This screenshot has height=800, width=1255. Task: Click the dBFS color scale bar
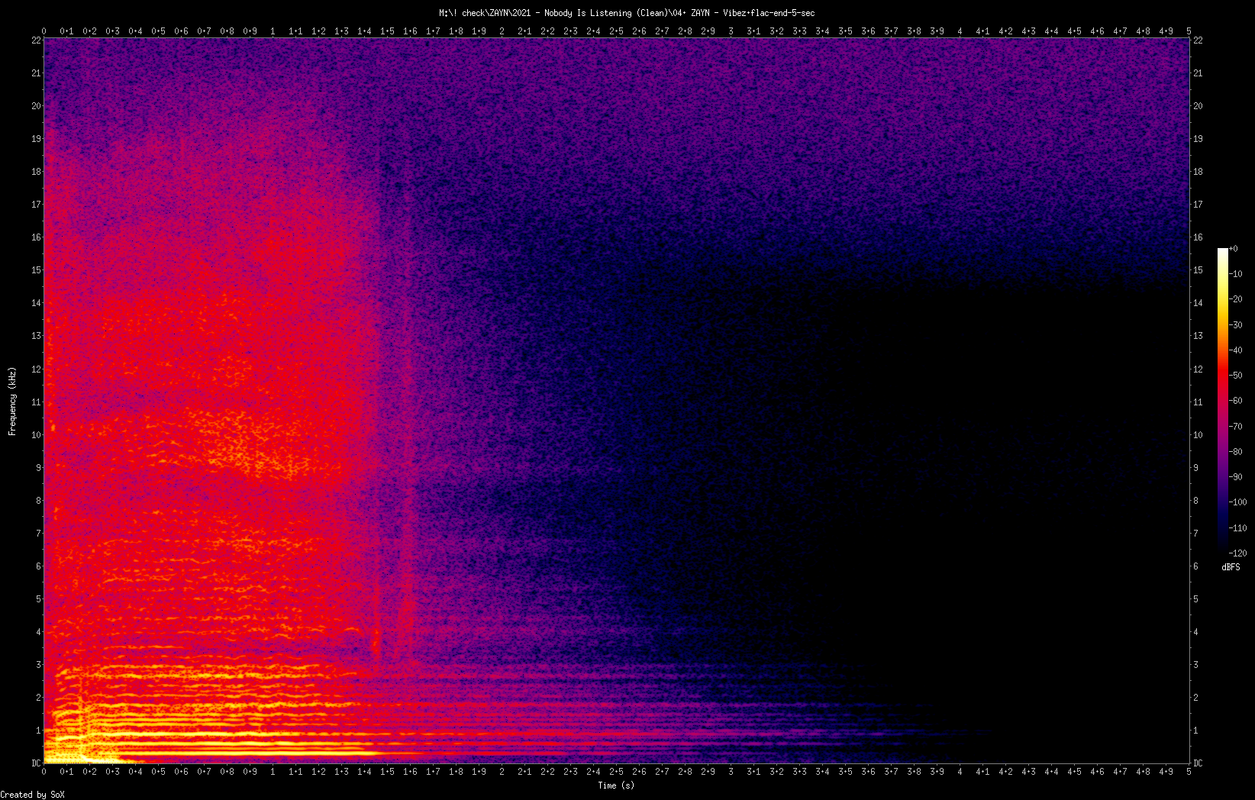click(x=1223, y=400)
